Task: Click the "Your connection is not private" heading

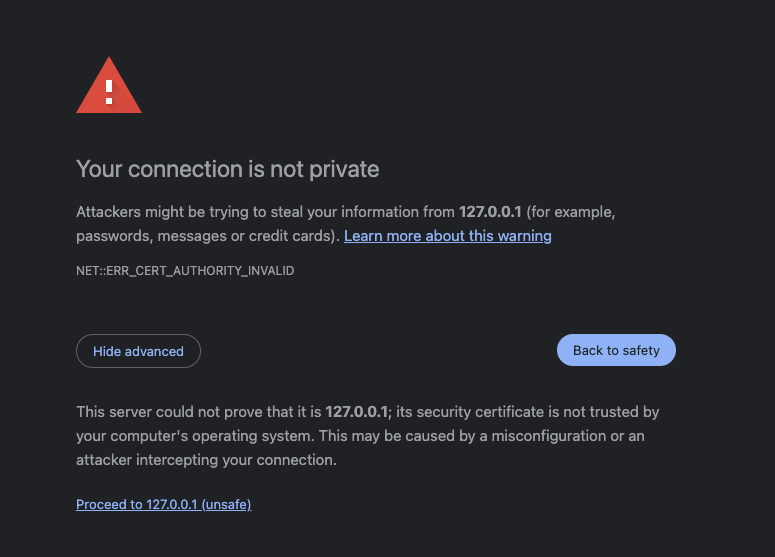Action: 227,169
